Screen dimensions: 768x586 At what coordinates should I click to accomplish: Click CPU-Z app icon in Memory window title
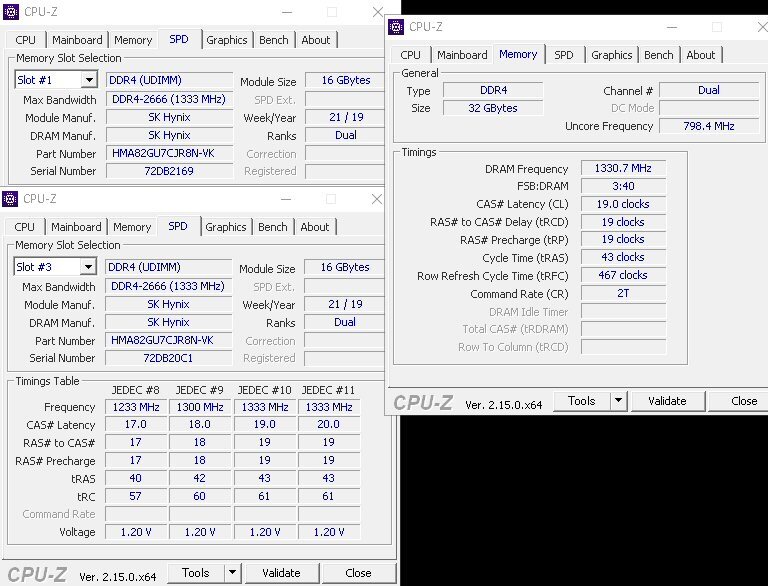396,27
